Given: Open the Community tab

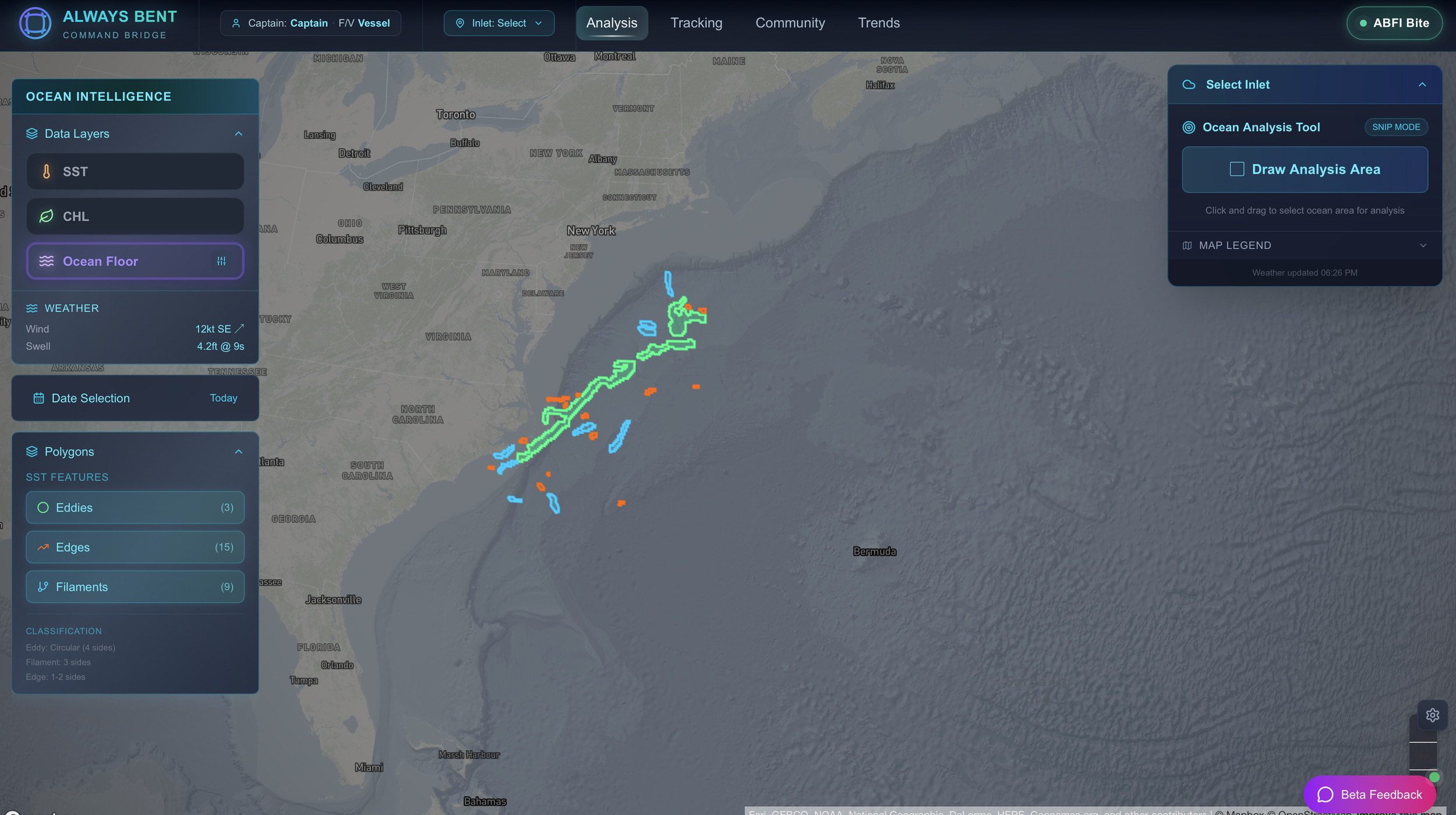Looking at the screenshot, I should pos(790,23).
